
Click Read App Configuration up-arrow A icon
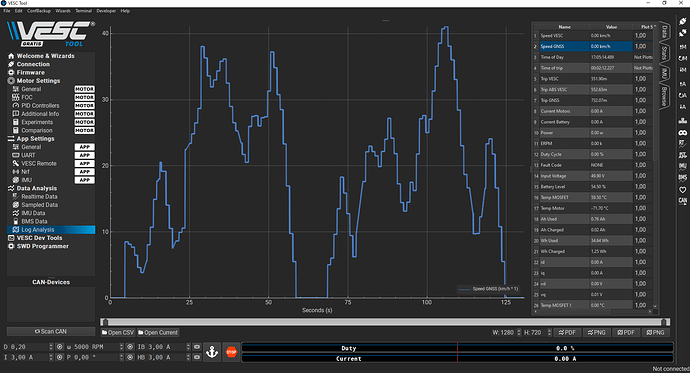683,84
